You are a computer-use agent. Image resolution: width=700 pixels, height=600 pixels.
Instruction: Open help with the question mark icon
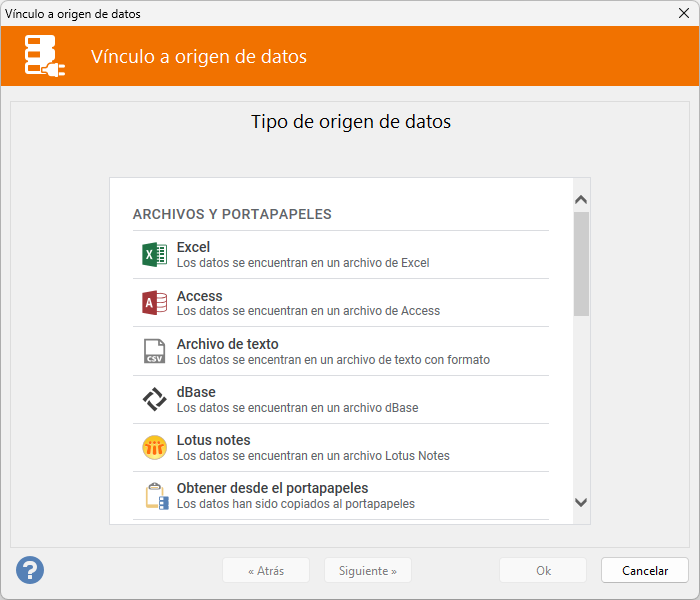[30, 570]
